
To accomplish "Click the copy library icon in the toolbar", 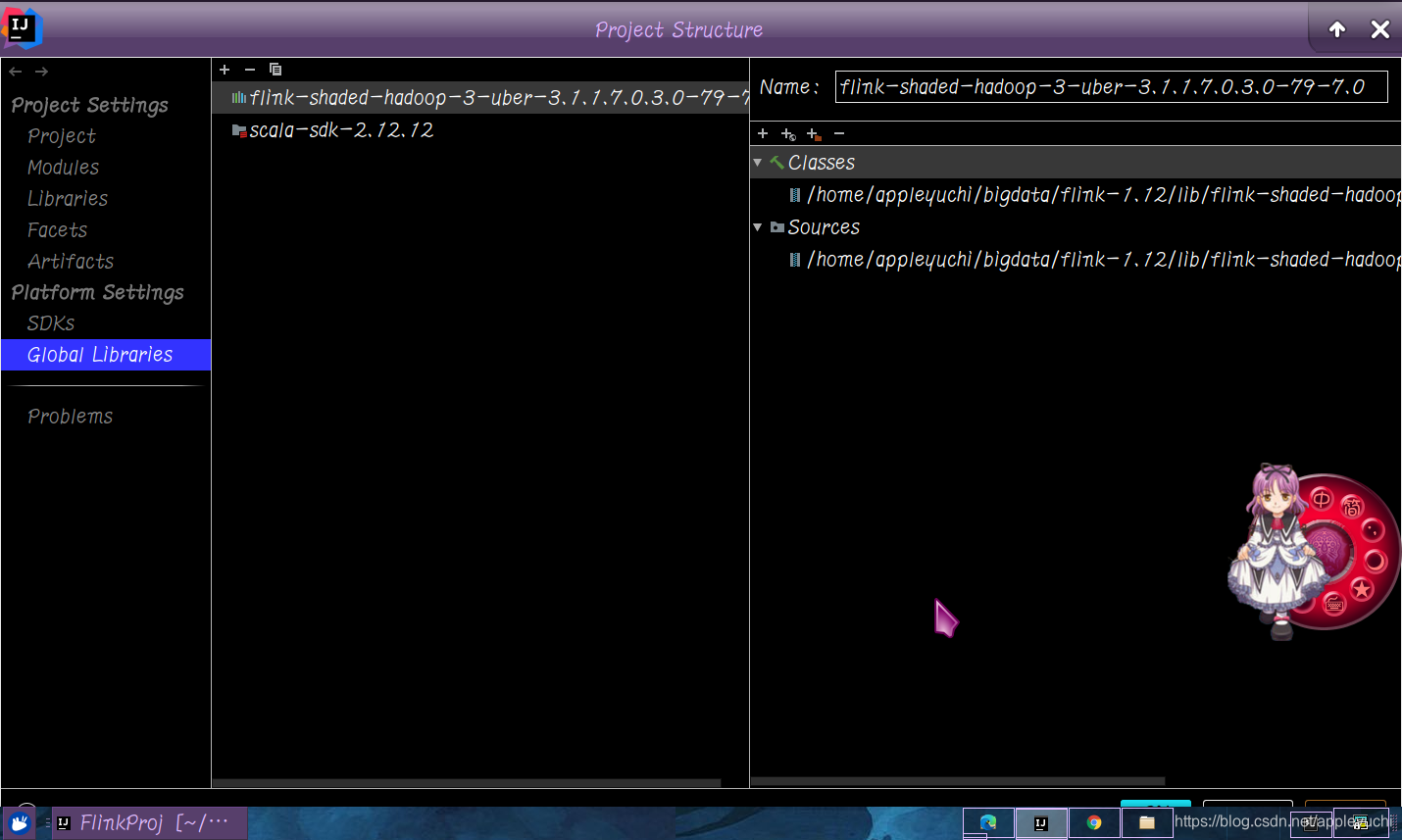I will pos(275,70).
